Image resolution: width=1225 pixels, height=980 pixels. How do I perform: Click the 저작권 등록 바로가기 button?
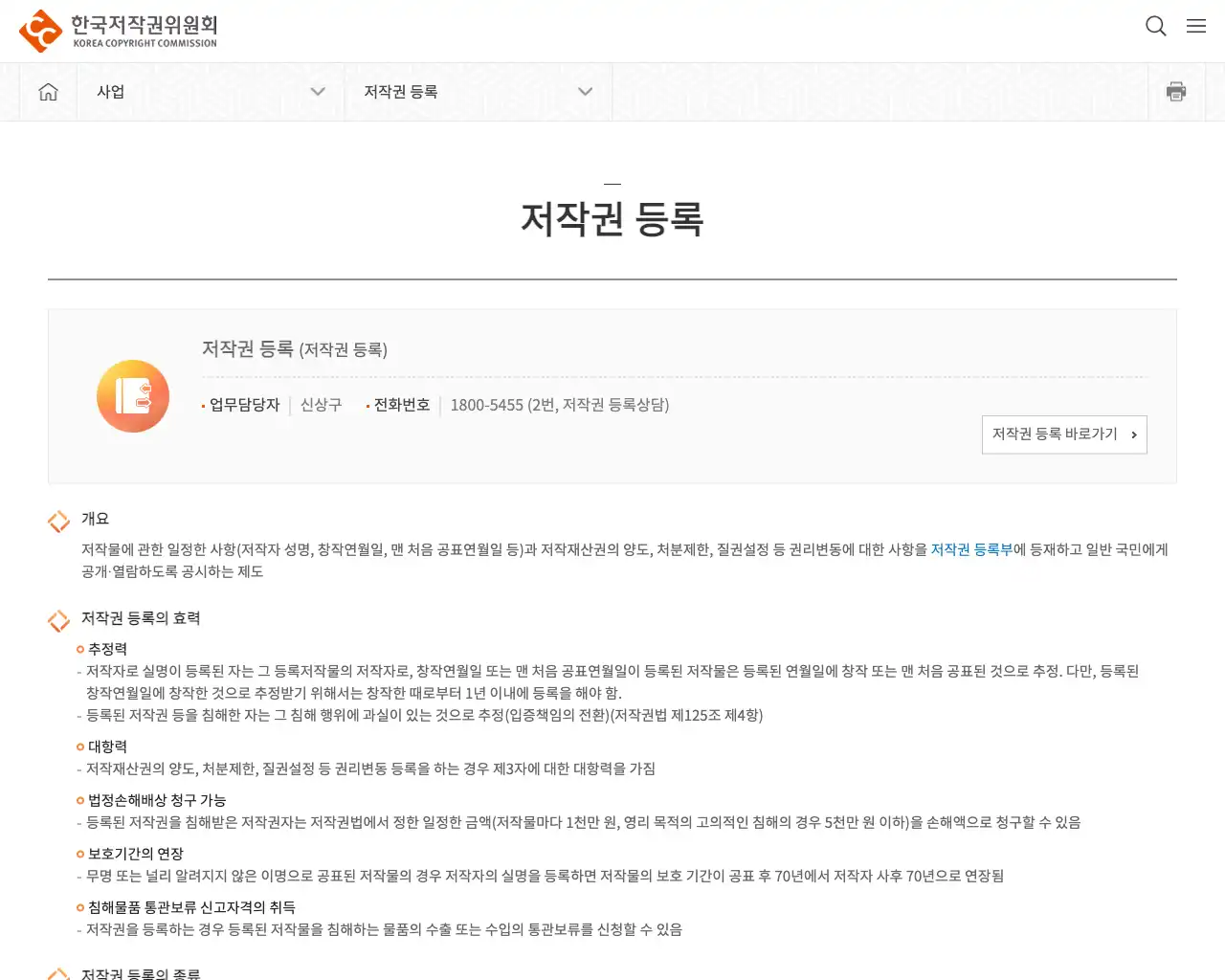pyautogui.click(x=1064, y=434)
